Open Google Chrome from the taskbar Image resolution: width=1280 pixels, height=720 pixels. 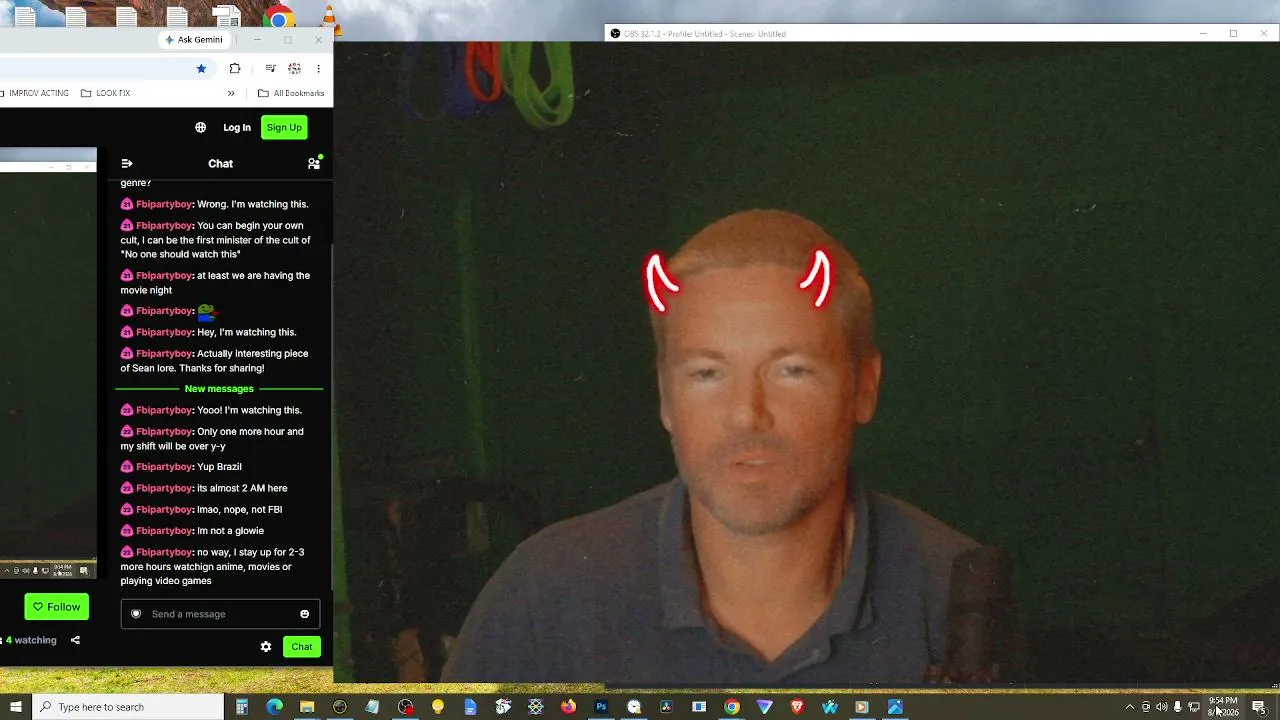[732, 707]
